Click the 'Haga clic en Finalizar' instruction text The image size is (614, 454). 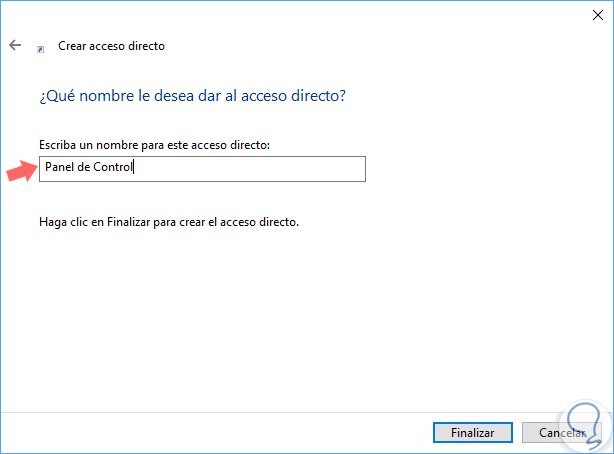tap(169, 222)
